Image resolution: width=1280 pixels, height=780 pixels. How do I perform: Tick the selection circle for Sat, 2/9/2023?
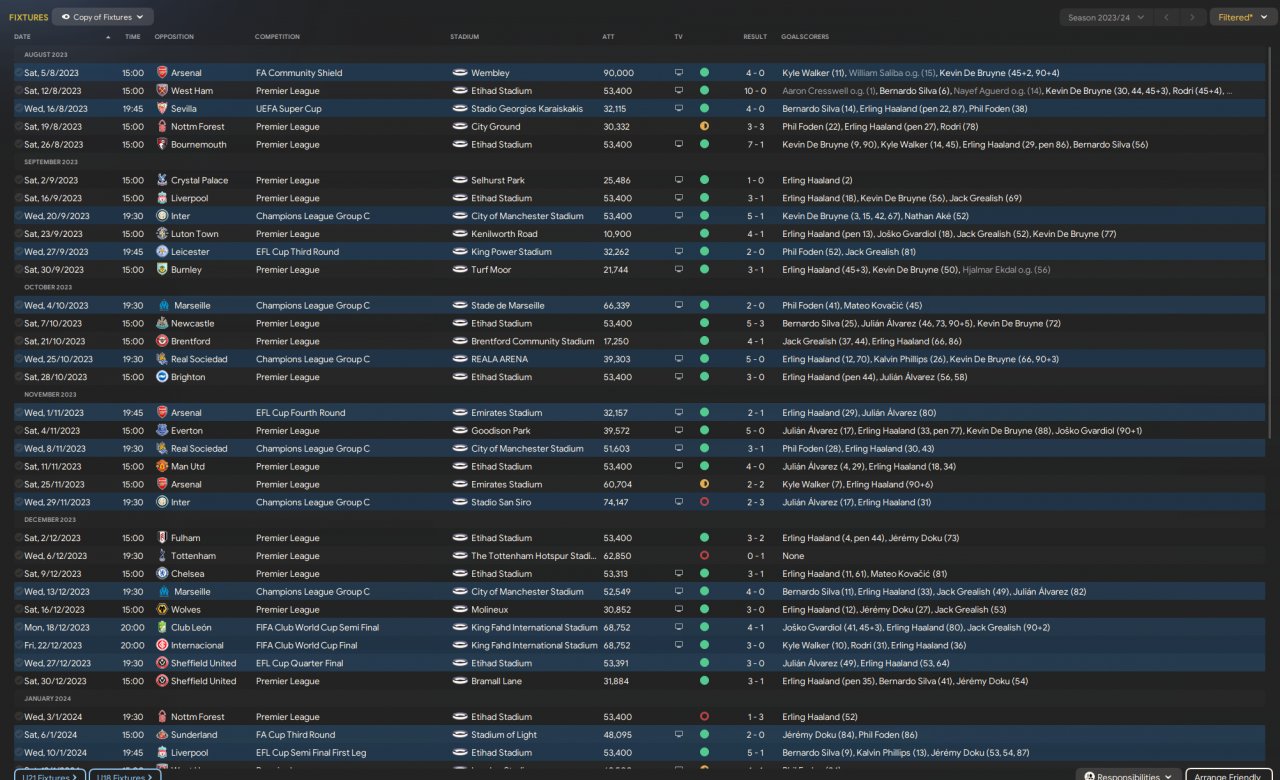point(18,181)
